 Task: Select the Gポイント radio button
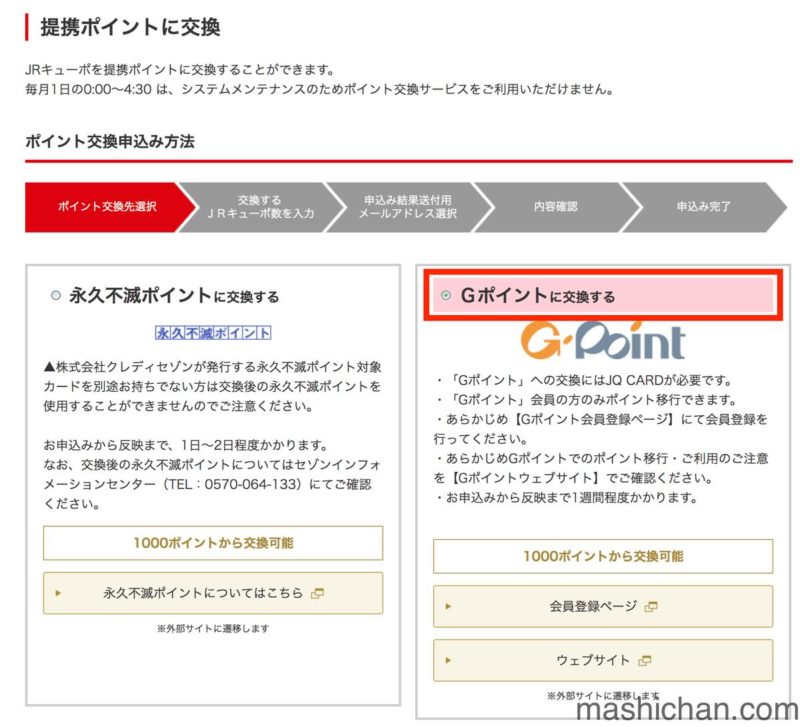coord(446,295)
